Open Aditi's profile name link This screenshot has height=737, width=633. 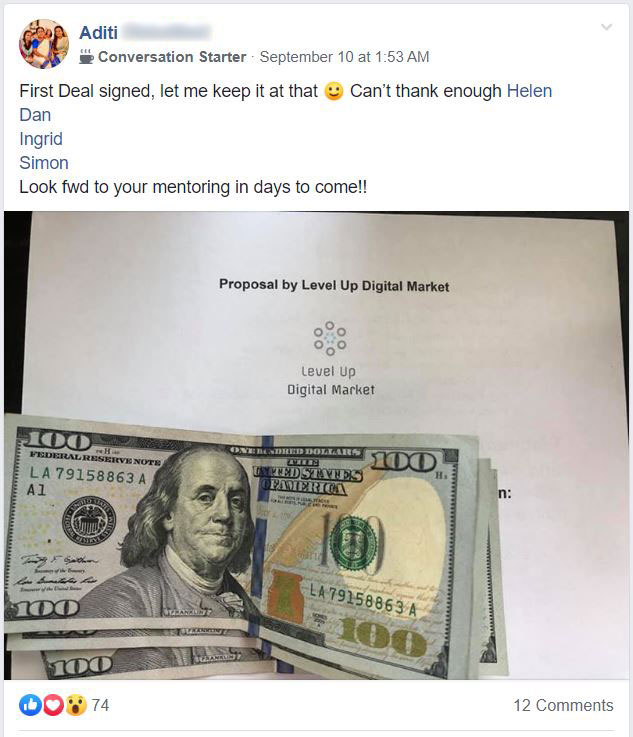98,33
